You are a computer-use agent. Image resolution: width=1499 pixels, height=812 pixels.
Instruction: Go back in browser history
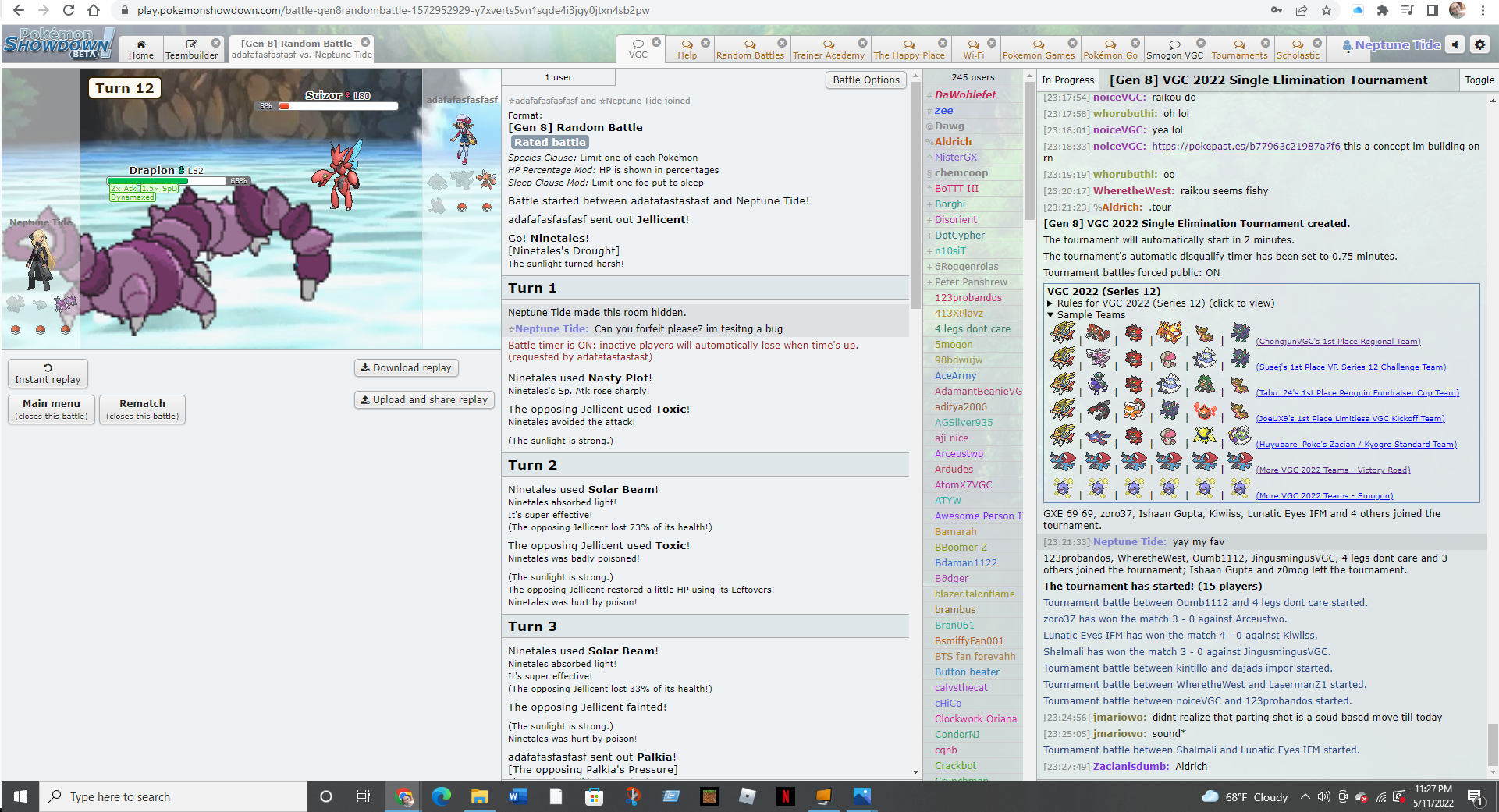(19, 10)
